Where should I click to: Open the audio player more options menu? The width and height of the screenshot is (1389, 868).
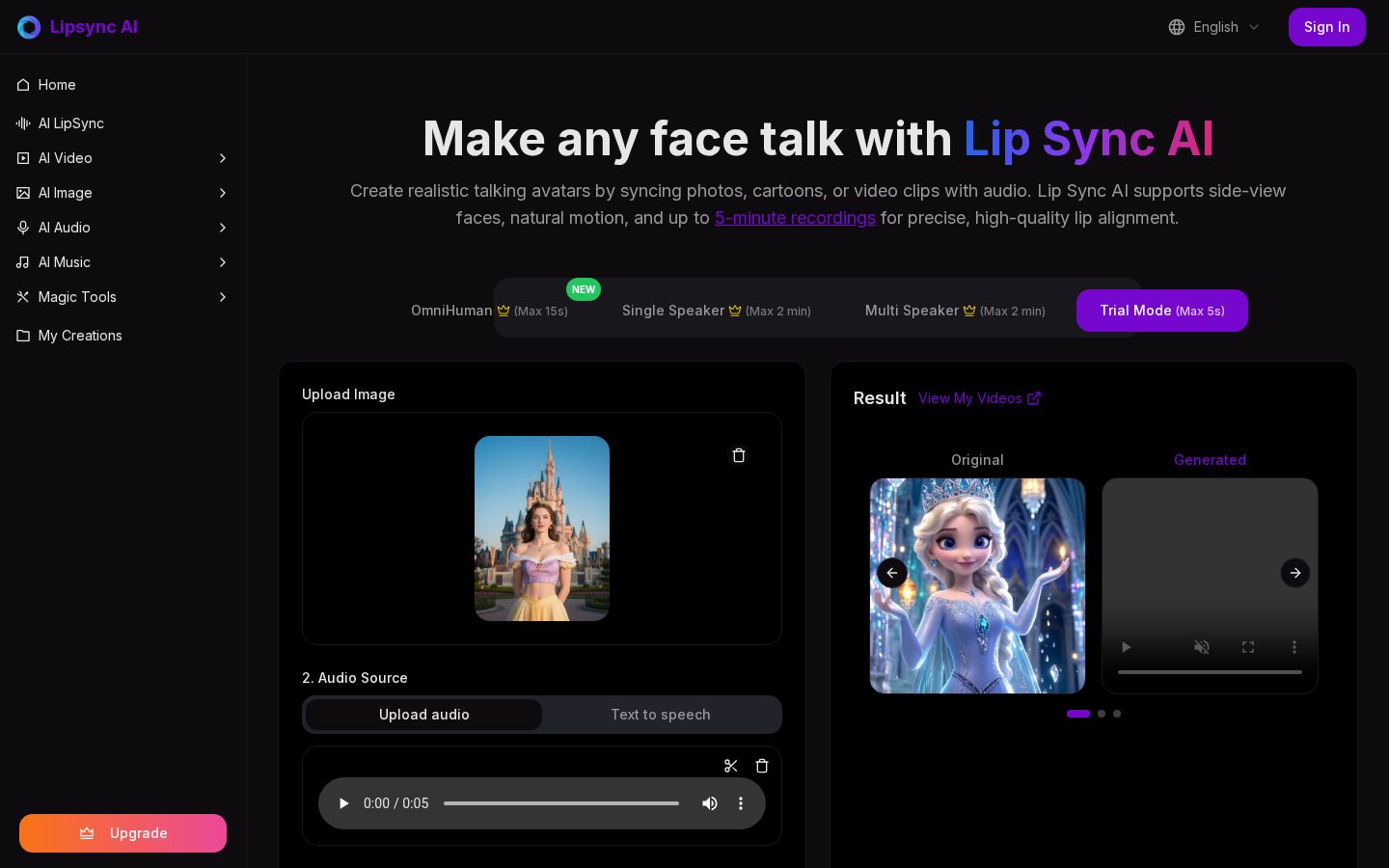tap(741, 803)
